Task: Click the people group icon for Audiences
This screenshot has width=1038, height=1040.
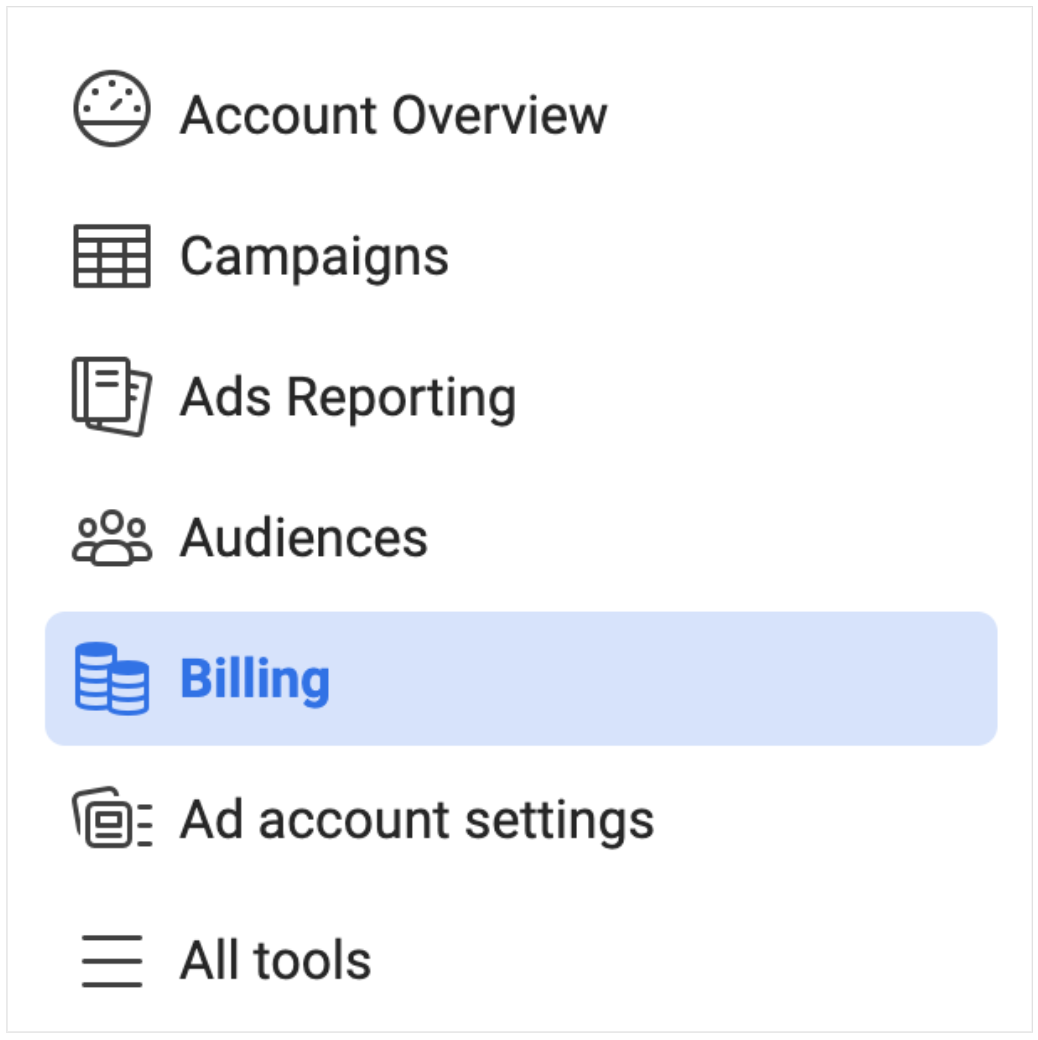Action: point(111,538)
